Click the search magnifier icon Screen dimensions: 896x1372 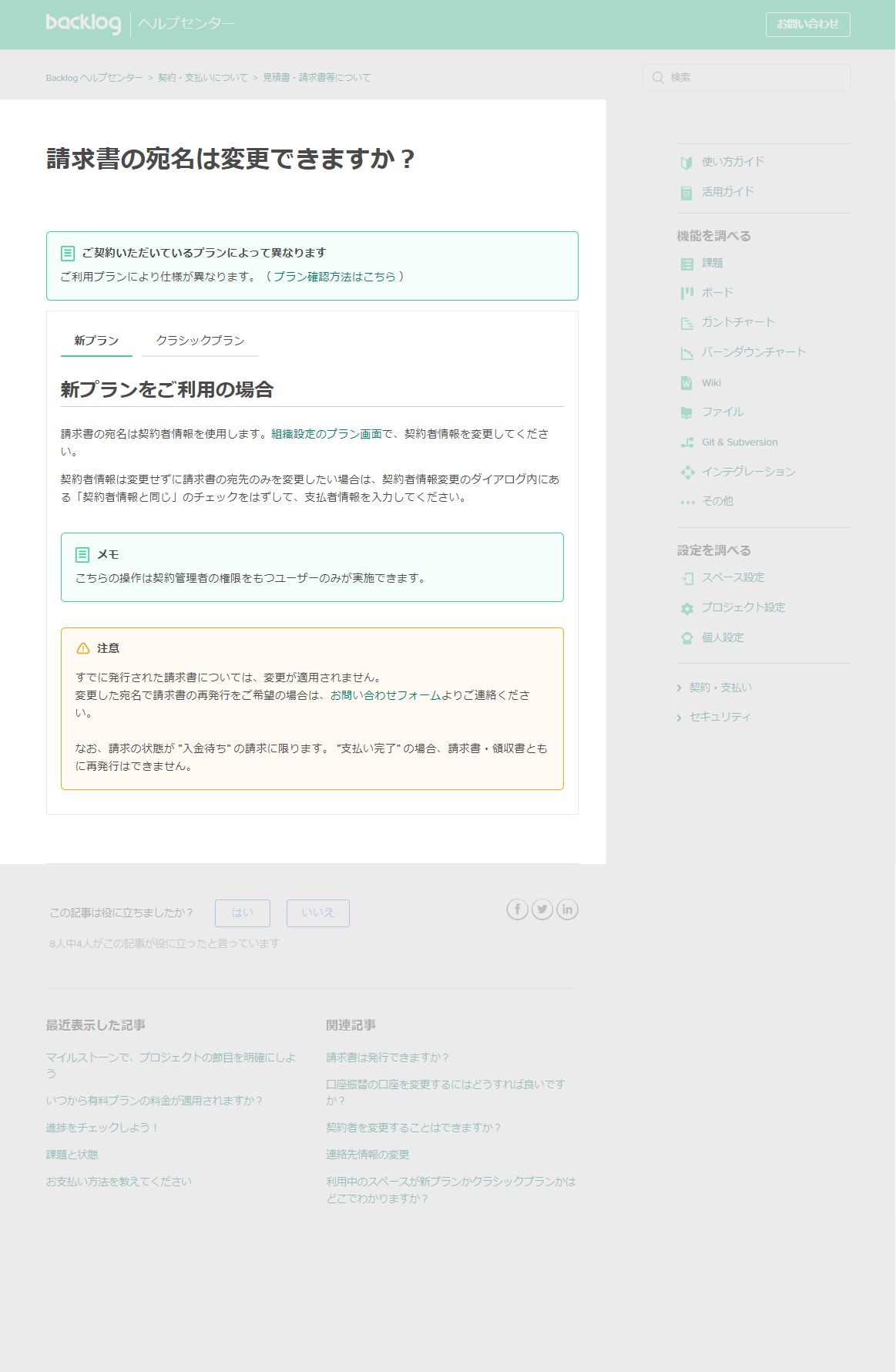point(658,78)
